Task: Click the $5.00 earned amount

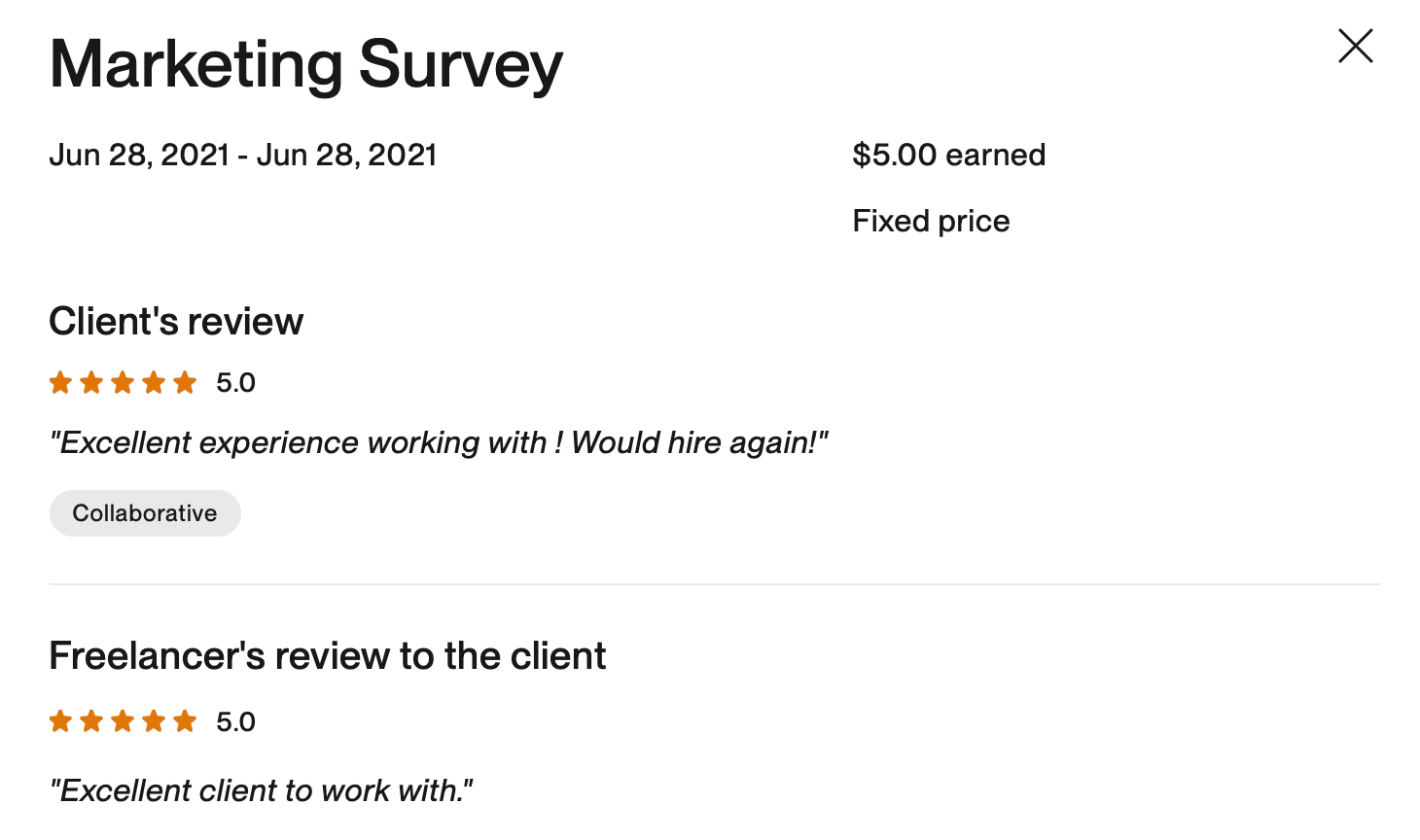Action: [948, 156]
